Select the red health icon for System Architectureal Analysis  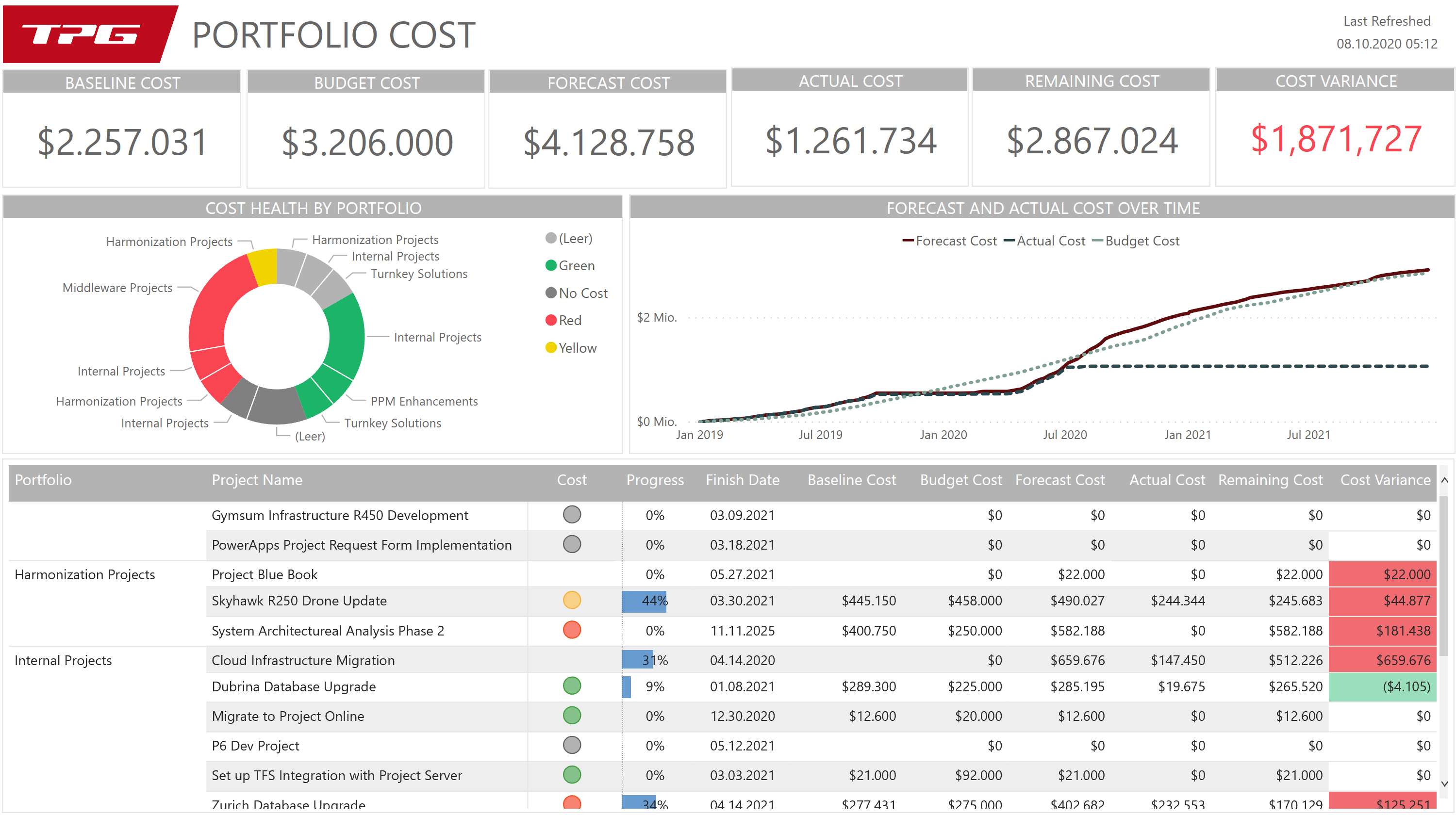coord(572,630)
